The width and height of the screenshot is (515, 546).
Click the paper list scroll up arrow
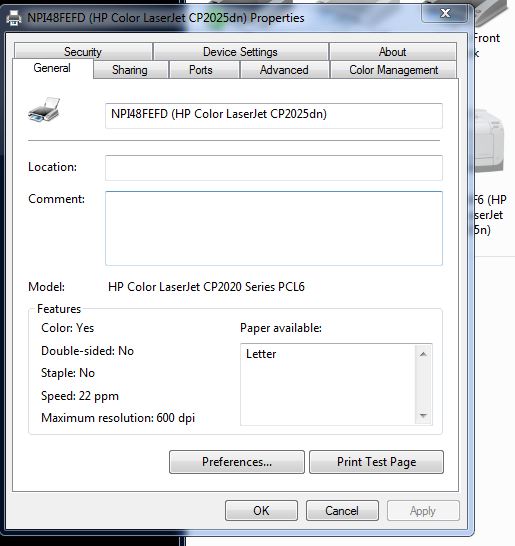coord(423,354)
